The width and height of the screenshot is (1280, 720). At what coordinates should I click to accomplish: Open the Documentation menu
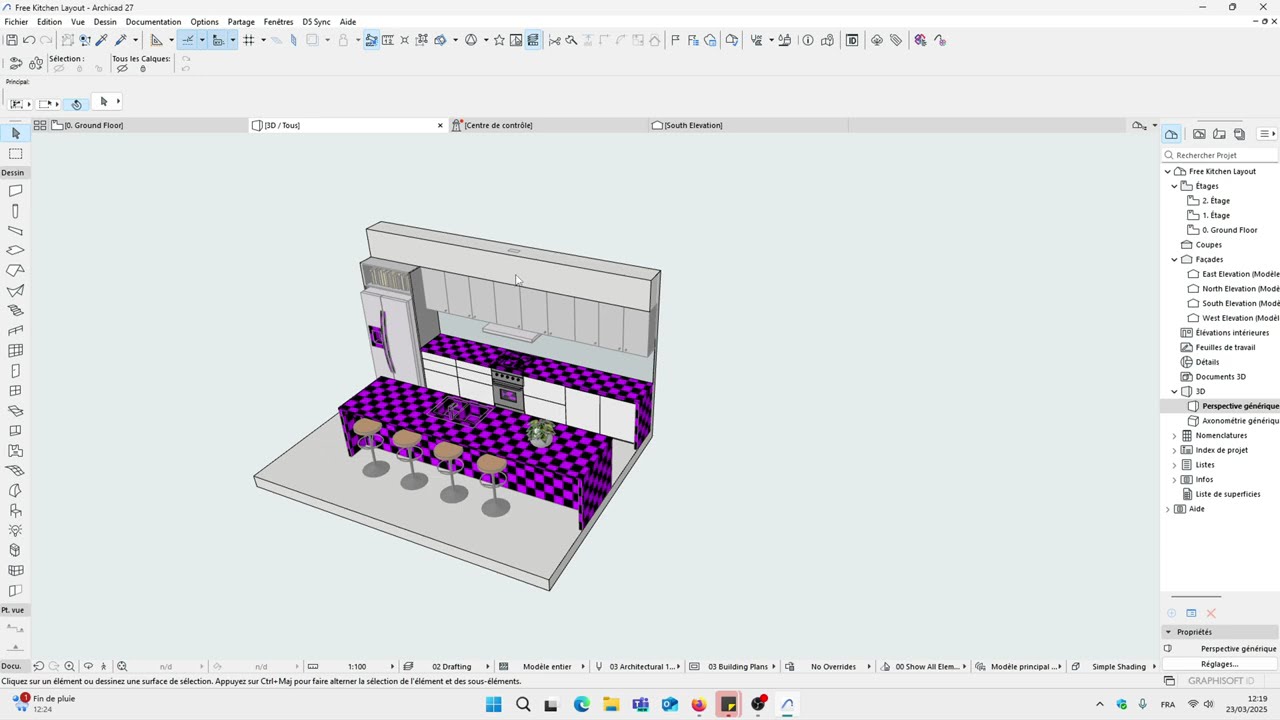click(153, 21)
